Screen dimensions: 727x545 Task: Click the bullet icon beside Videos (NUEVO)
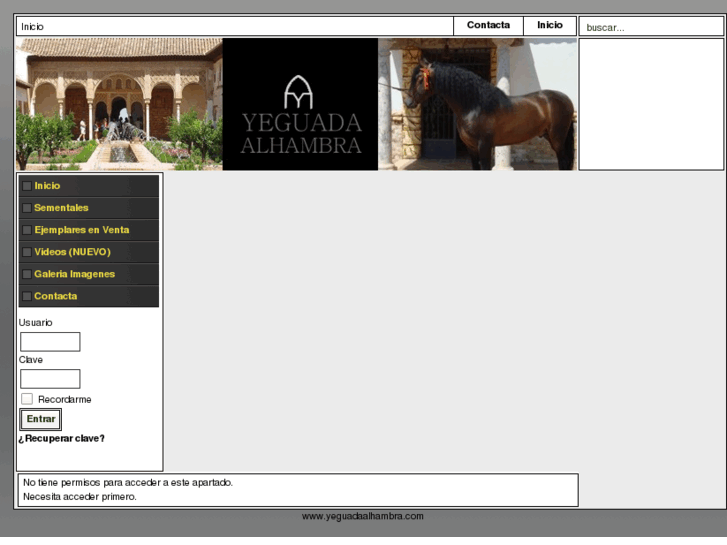click(27, 252)
